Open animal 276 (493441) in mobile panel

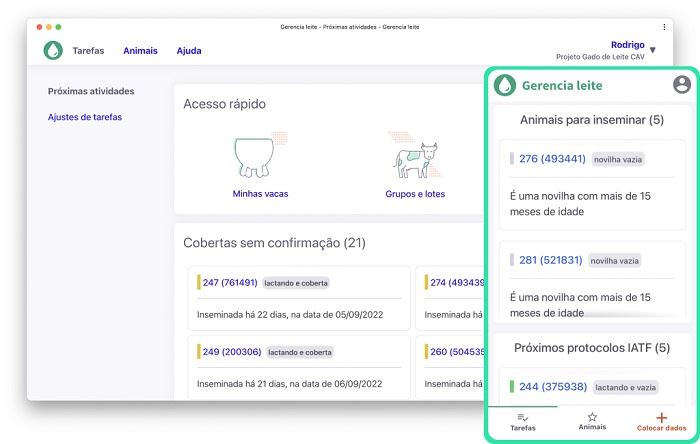tap(552, 158)
